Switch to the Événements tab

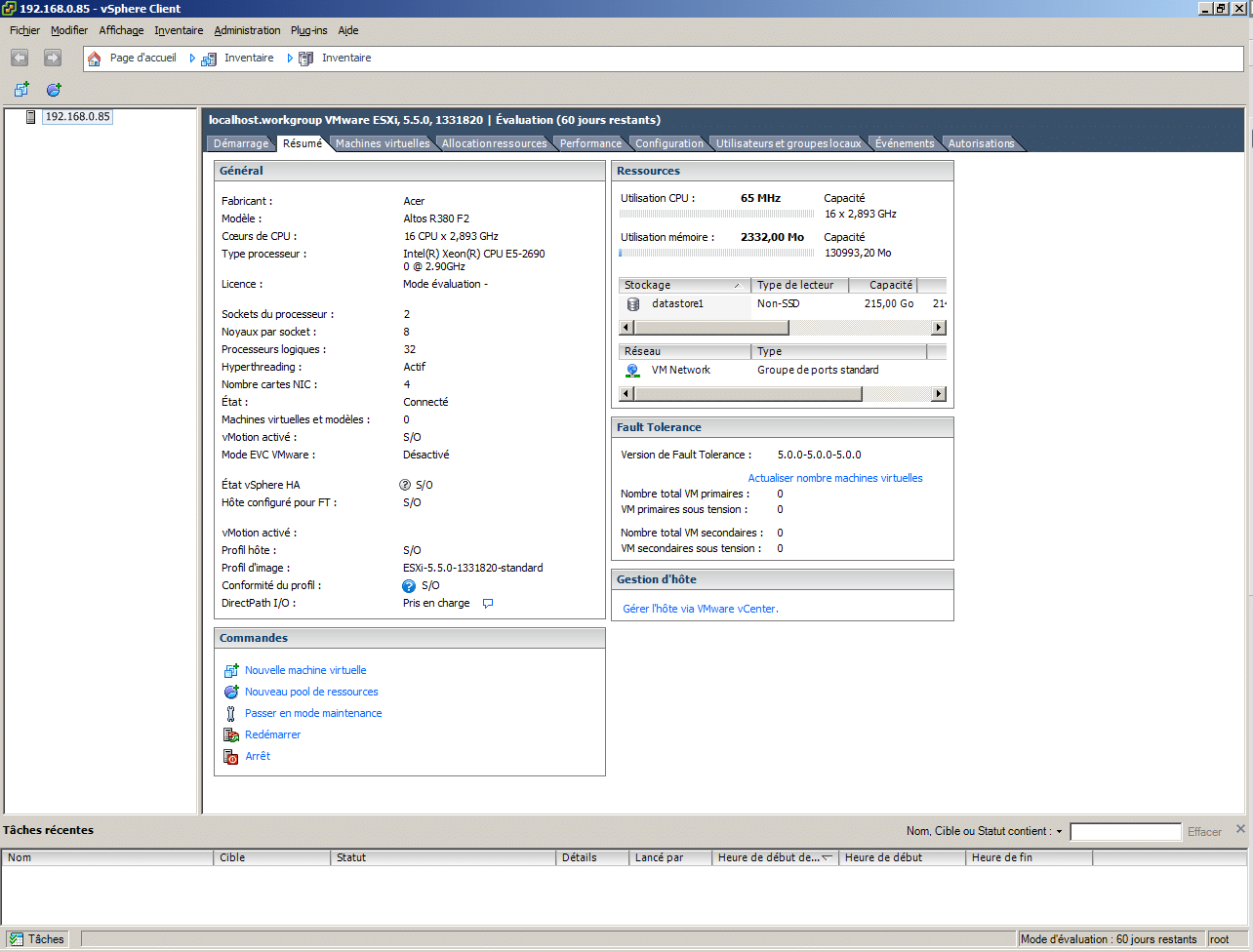[905, 143]
